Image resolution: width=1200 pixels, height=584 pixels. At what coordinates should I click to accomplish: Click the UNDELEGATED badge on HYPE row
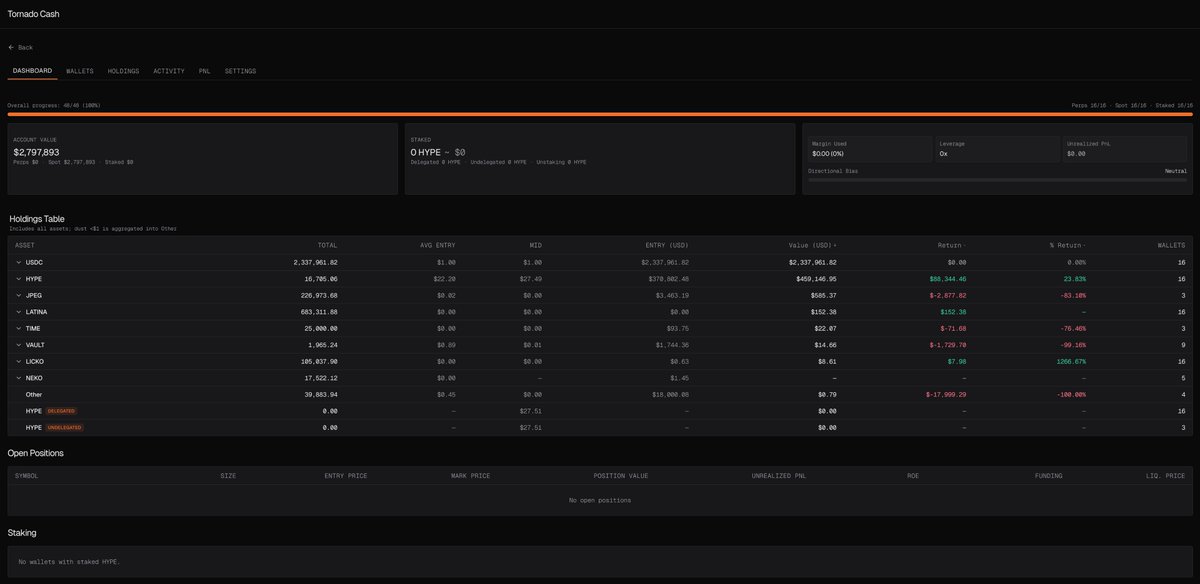(x=64, y=427)
